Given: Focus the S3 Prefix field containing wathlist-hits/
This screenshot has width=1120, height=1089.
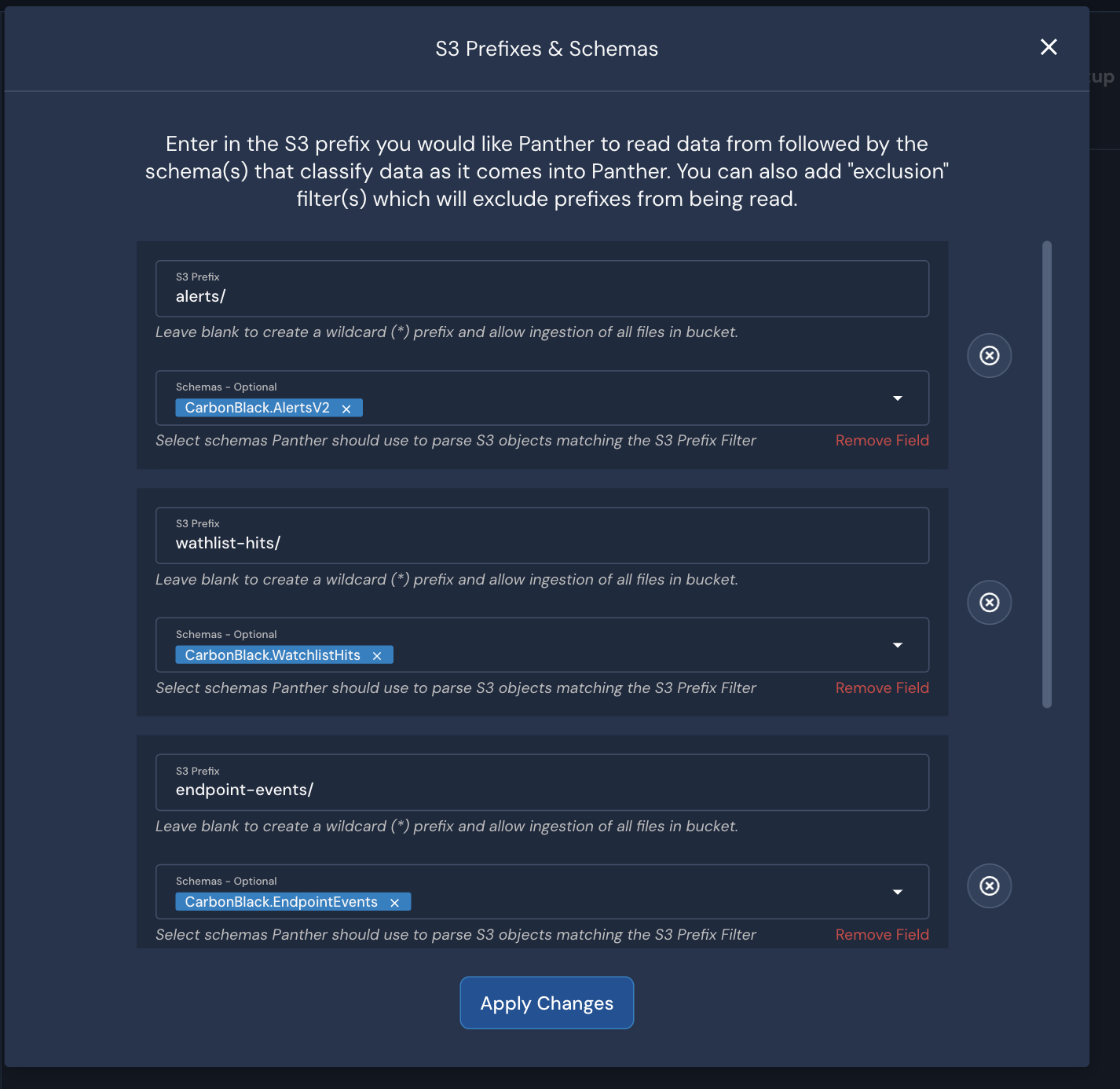Looking at the screenshot, I should tap(542, 543).
